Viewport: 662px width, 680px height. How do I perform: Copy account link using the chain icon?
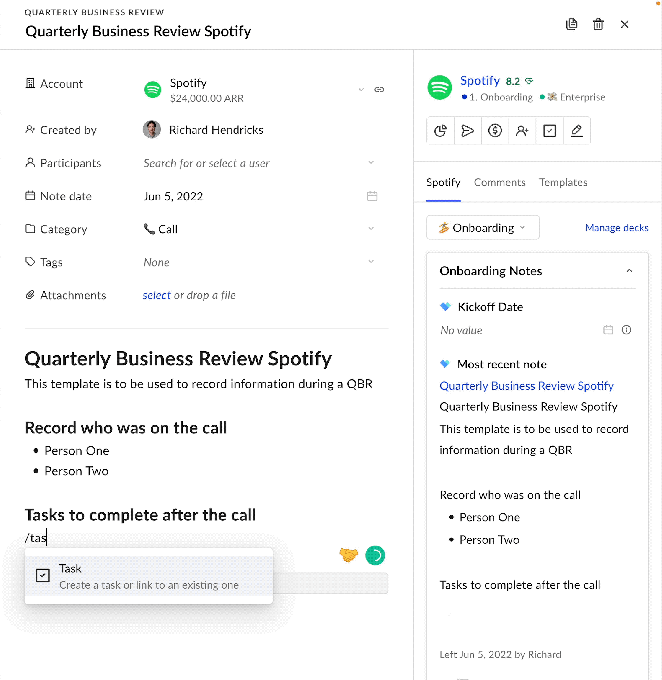[379, 90]
